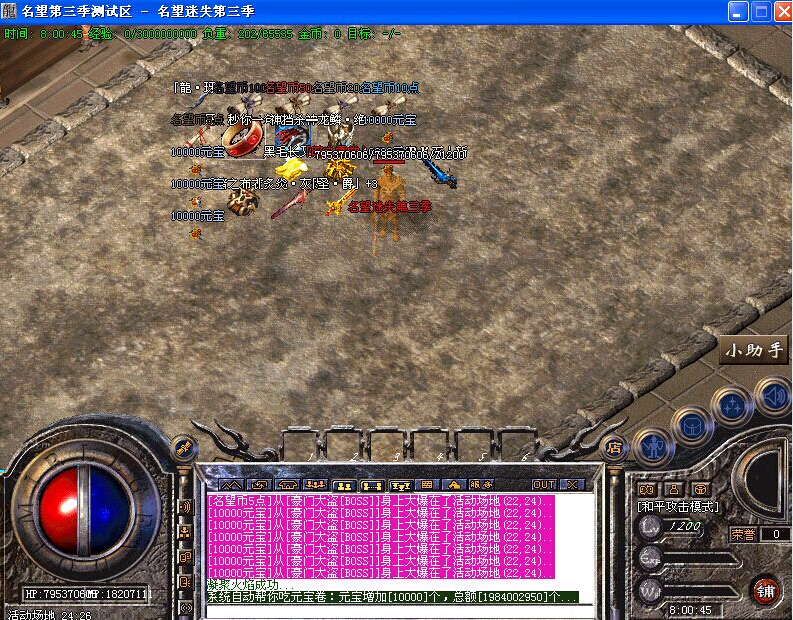Click the 名望币5点 drop message line
The image size is (793, 620).
click(x=381, y=501)
